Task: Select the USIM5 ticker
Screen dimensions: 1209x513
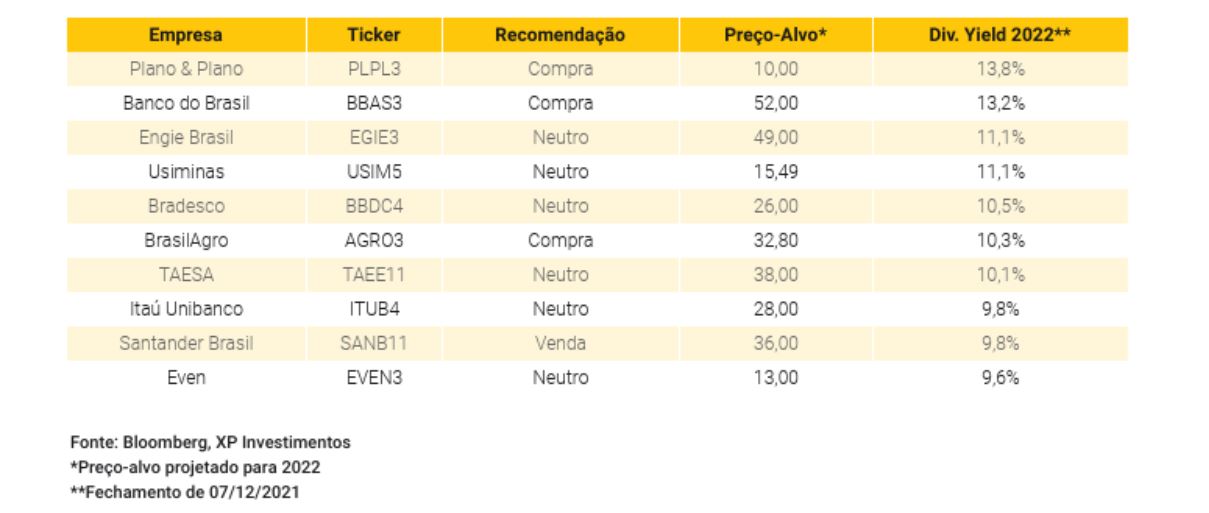Action: coord(374,172)
